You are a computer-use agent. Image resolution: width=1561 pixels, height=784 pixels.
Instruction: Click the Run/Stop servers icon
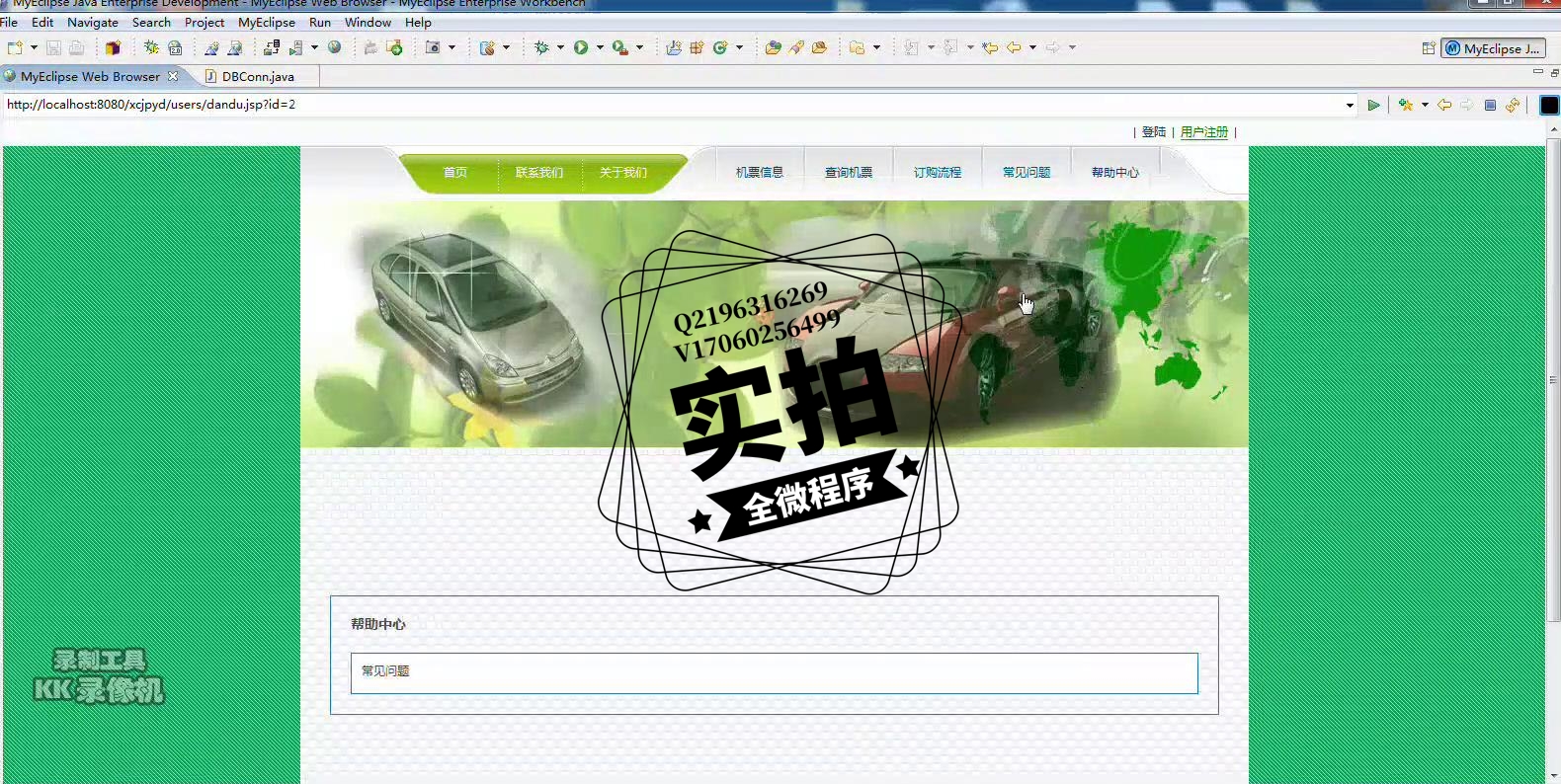point(295,47)
